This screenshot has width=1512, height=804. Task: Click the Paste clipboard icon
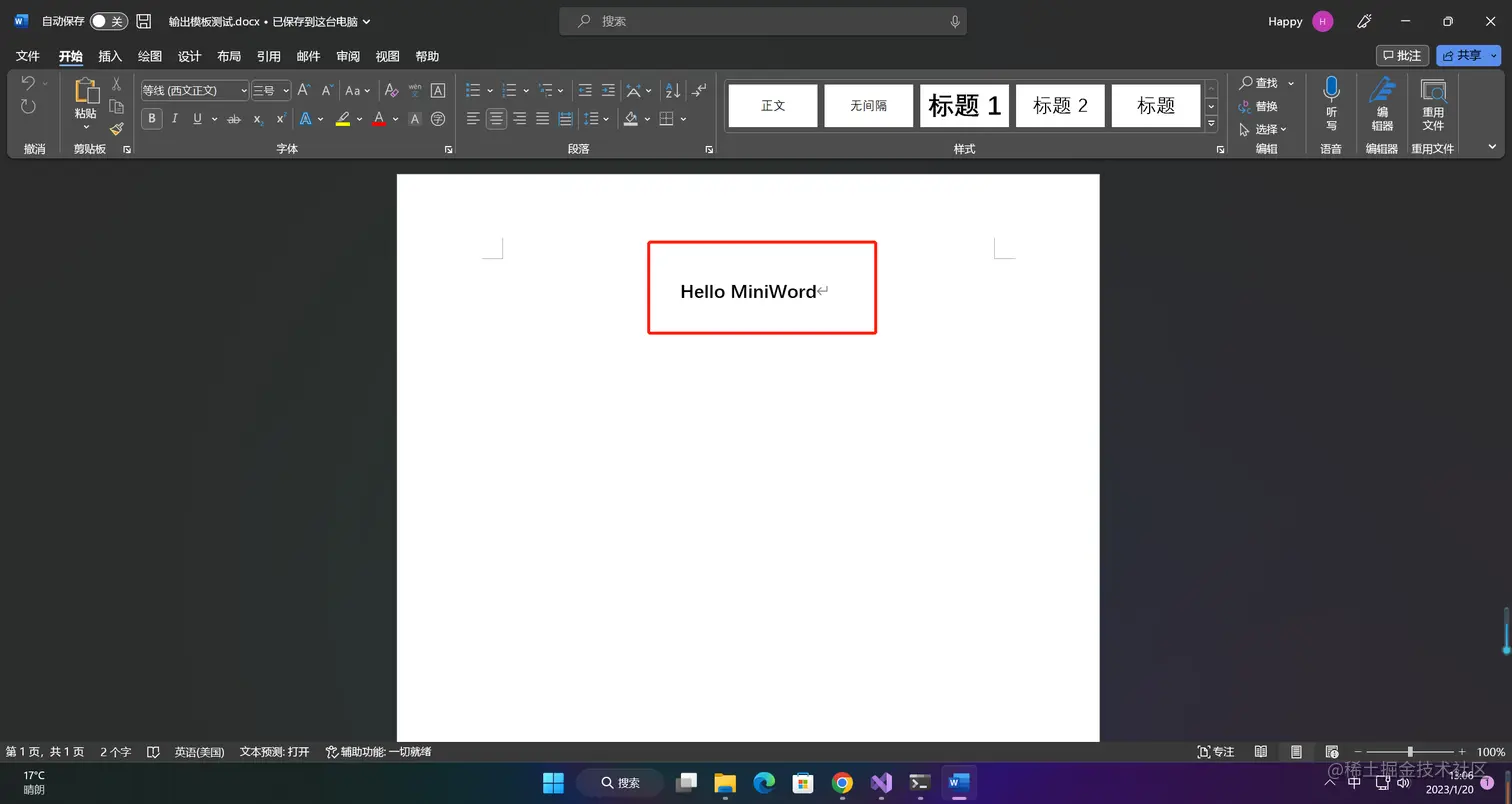86,91
